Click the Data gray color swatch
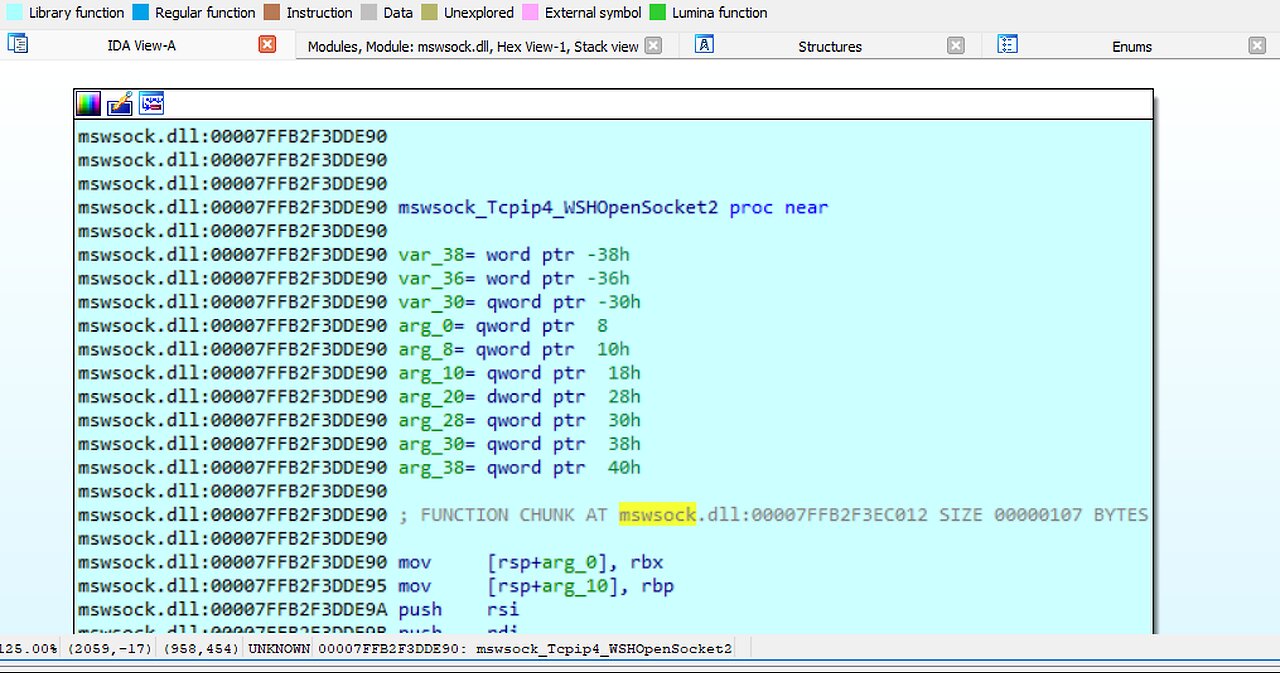The width and height of the screenshot is (1280, 673). [368, 13]
